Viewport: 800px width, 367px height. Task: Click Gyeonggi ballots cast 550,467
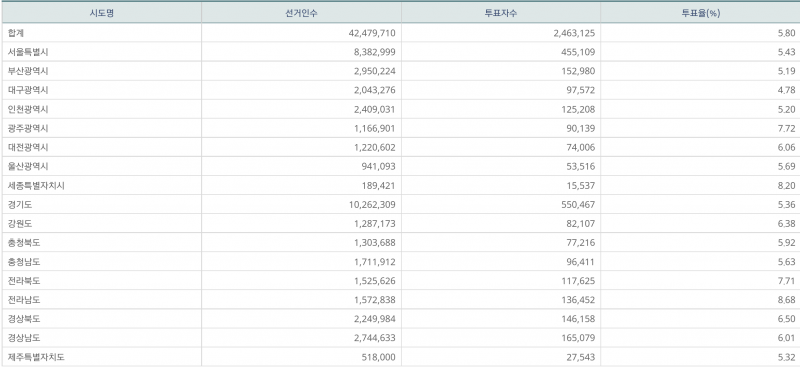[x=578, y=205]
